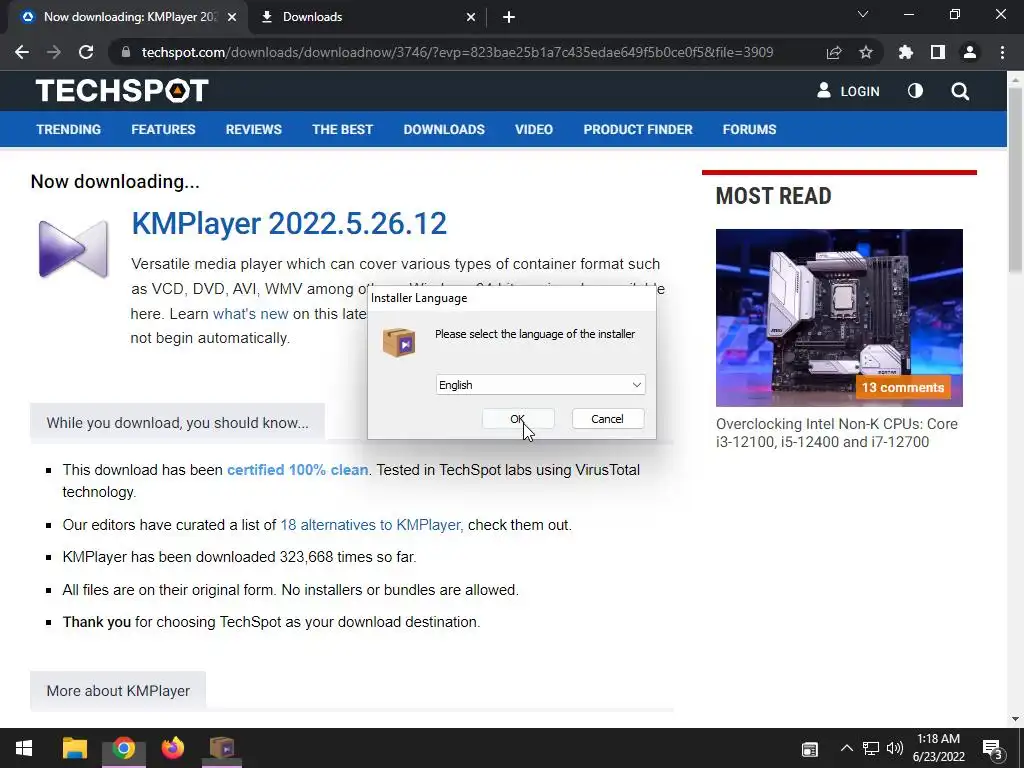Launch Firefox from taskbar
Image resolution: width=1024 pixels, height=768 pixels.
[x=173, y=748]
